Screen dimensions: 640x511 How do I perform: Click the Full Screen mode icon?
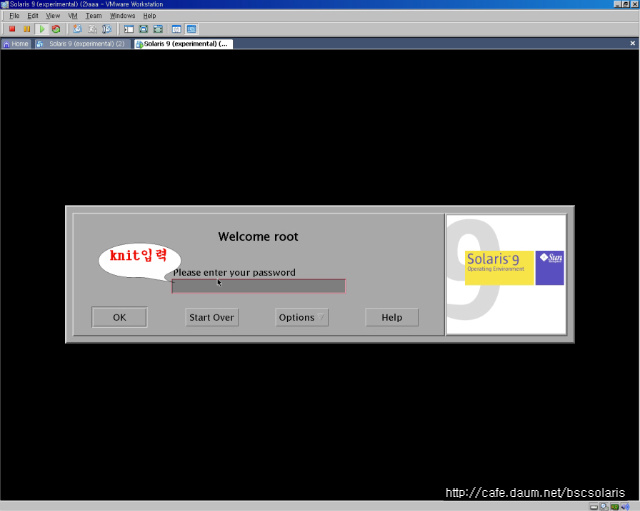coord(144,29)
